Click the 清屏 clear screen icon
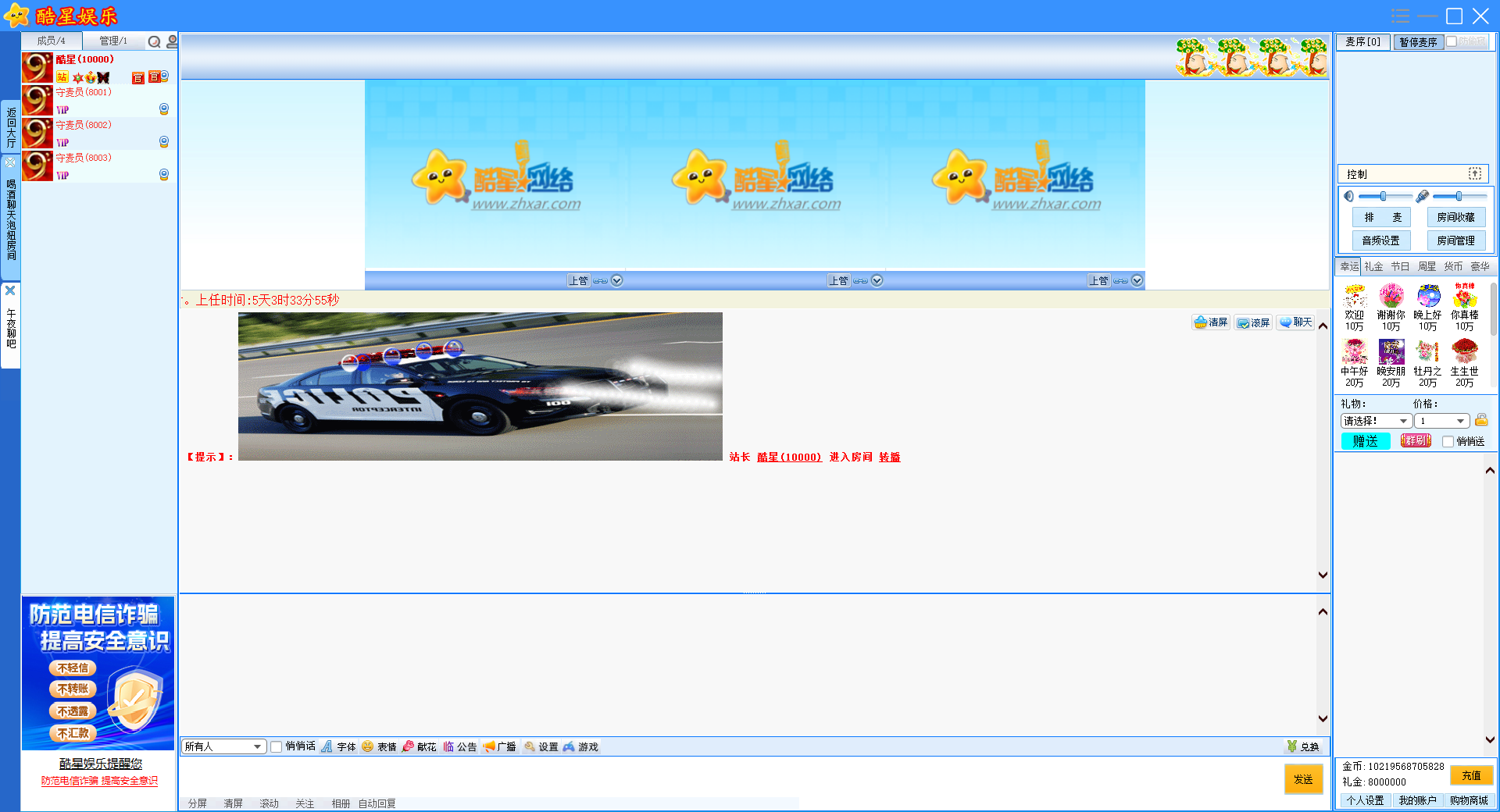The image size is (1500, 812). pyautogui.click(x=1201, y=322)
